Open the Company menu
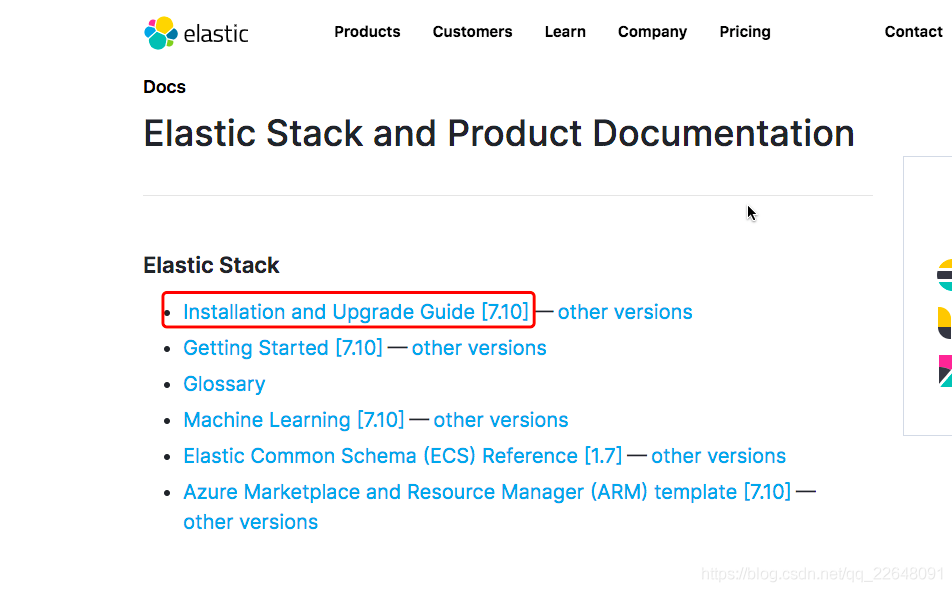Image resolution: width=952 pixels, height=592 pixels. [653, 32]
